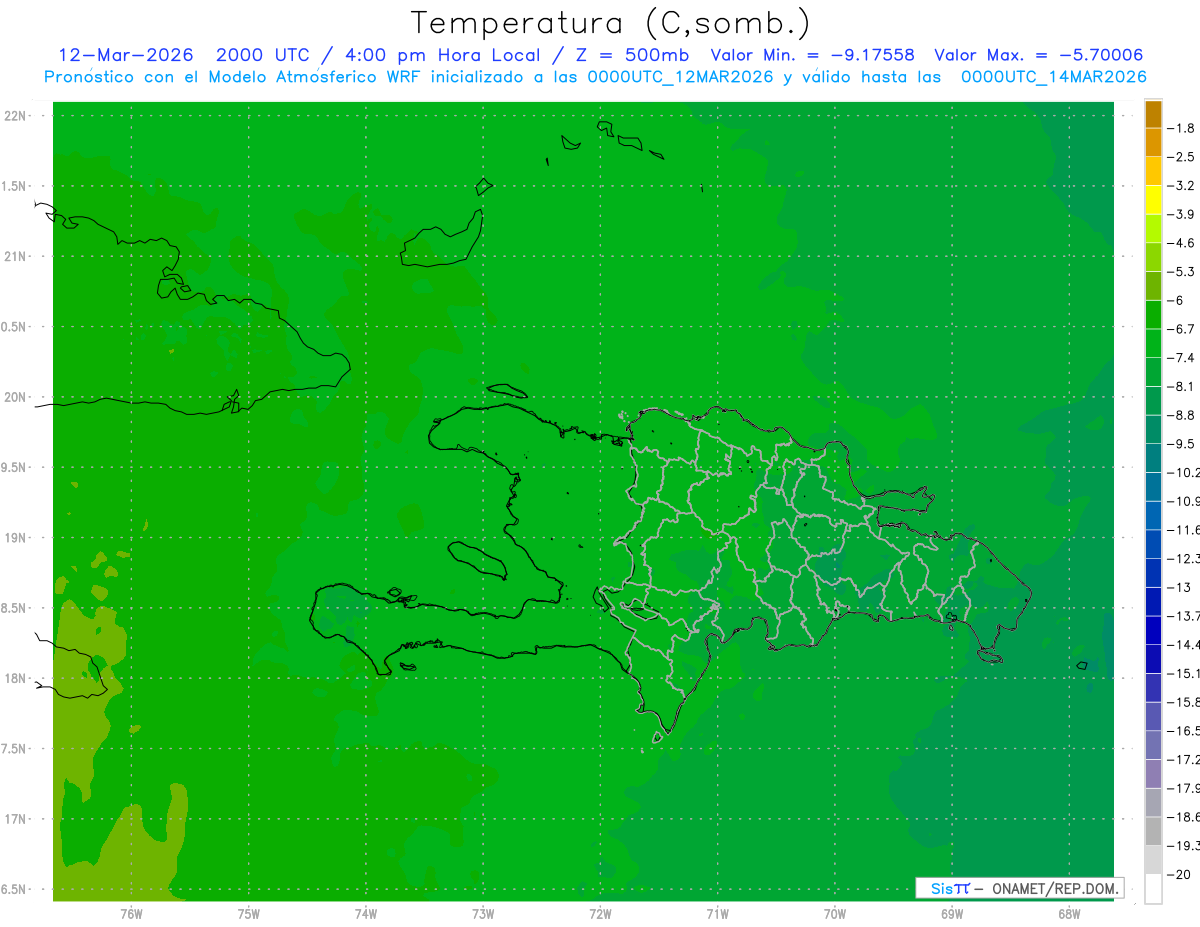Pick the green swatch between -6 and -6.7
The width and height of the screenshot is (1200, 927).
click(x=1153, y=314)
